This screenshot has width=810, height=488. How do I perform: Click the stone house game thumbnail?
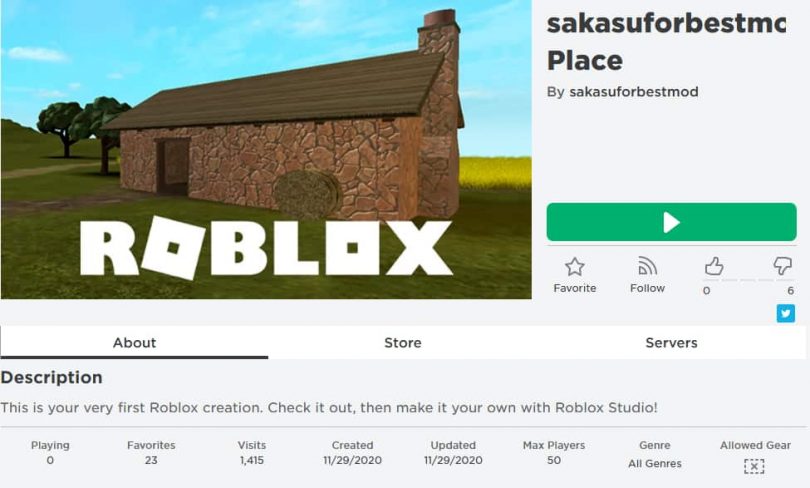[266, 150]
